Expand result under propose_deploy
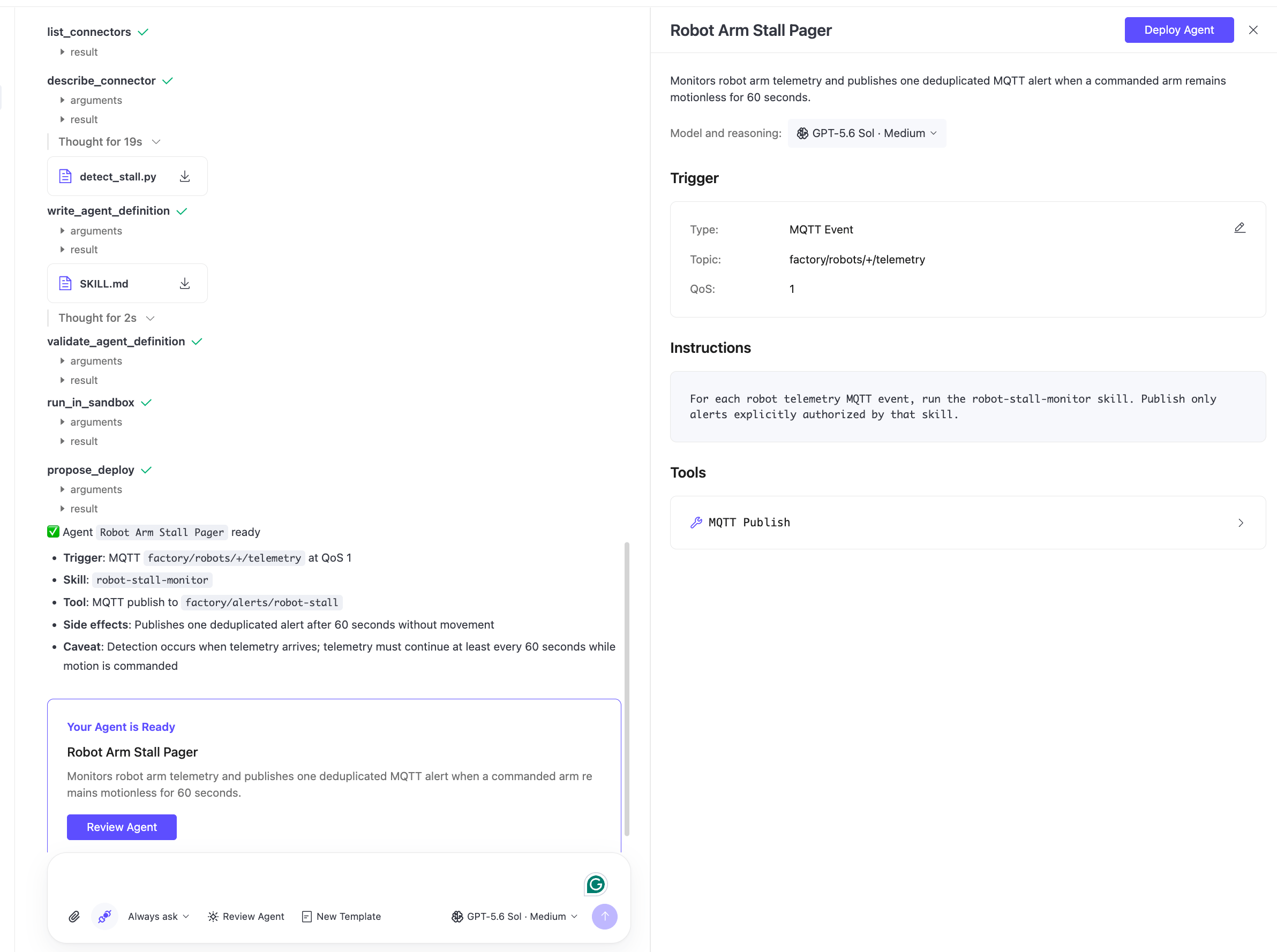This screenshot has width=1277, height=952. [x=79, y=509]
